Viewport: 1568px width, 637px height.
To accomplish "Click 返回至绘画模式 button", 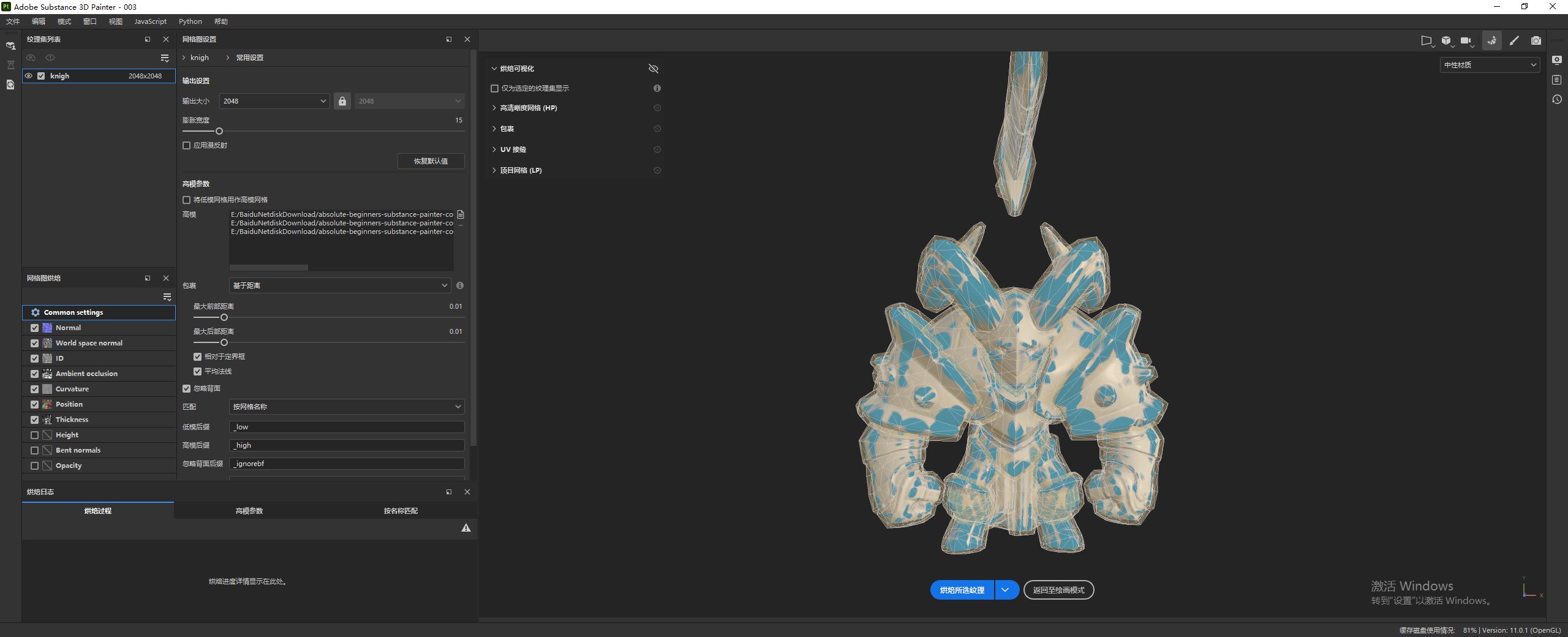I will 1058,590.
